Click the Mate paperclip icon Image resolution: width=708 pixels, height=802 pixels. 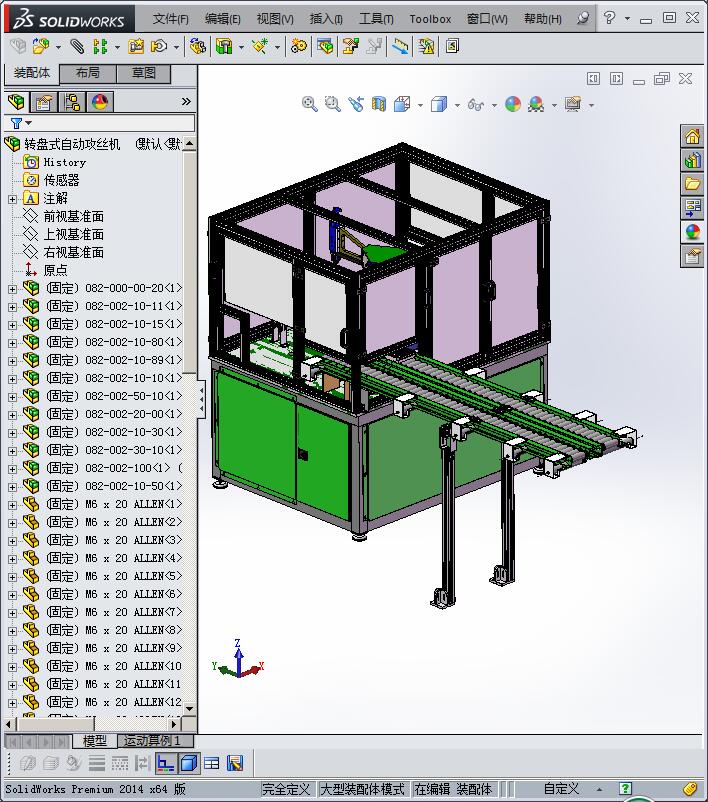(77, 47)
